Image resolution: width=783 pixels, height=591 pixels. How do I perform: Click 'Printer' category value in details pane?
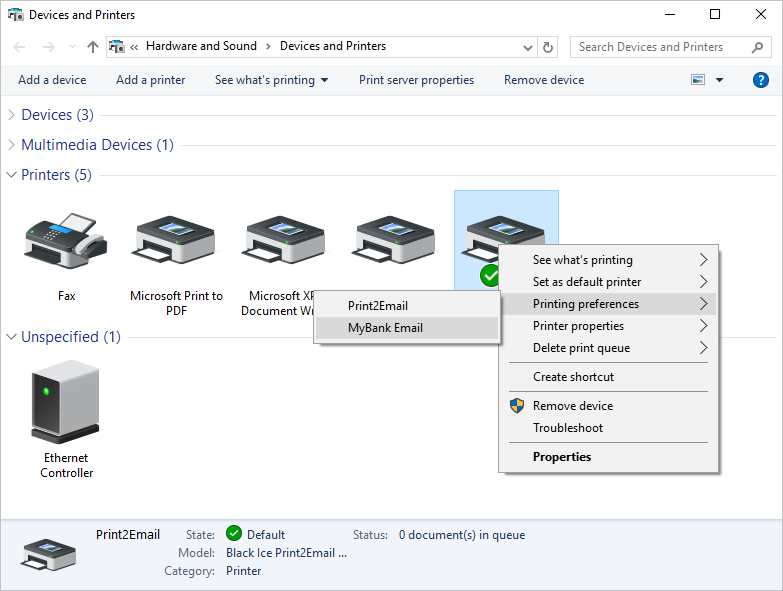coord(243,571)
